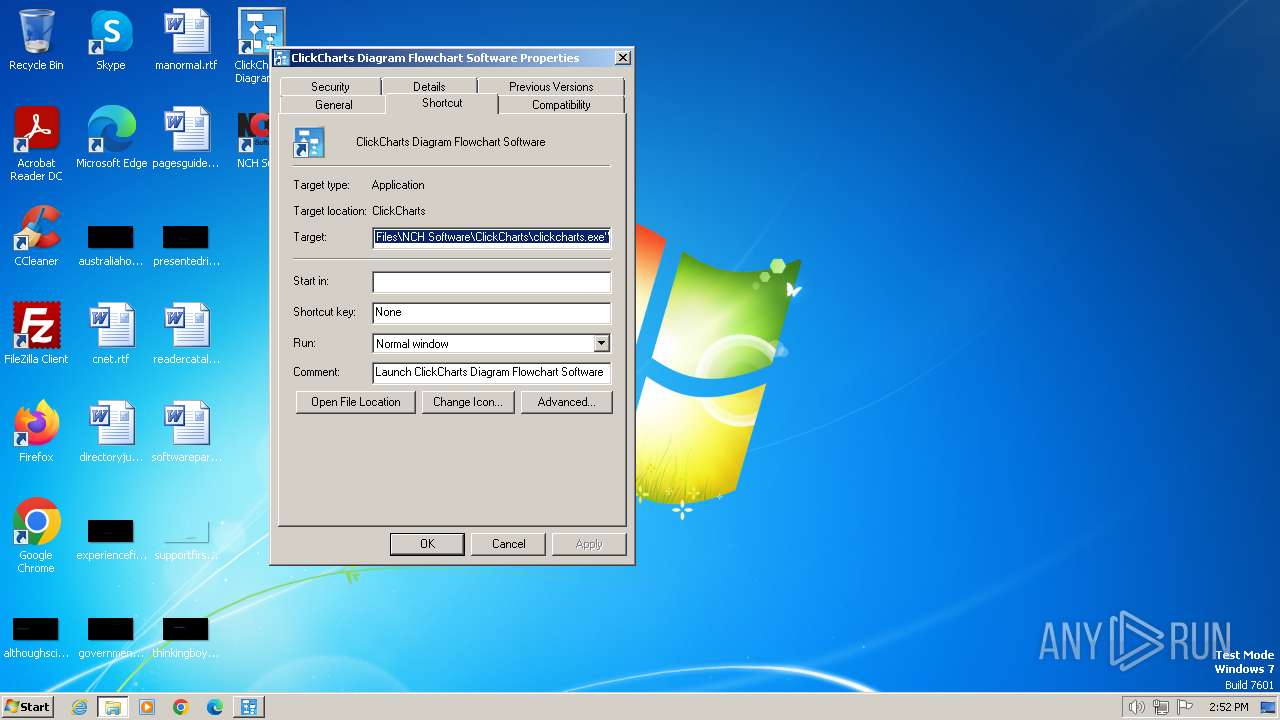Screen dimensions: 1280x720
Task: Select the cnet.rtf document icon
Action: tap(110, 334)
